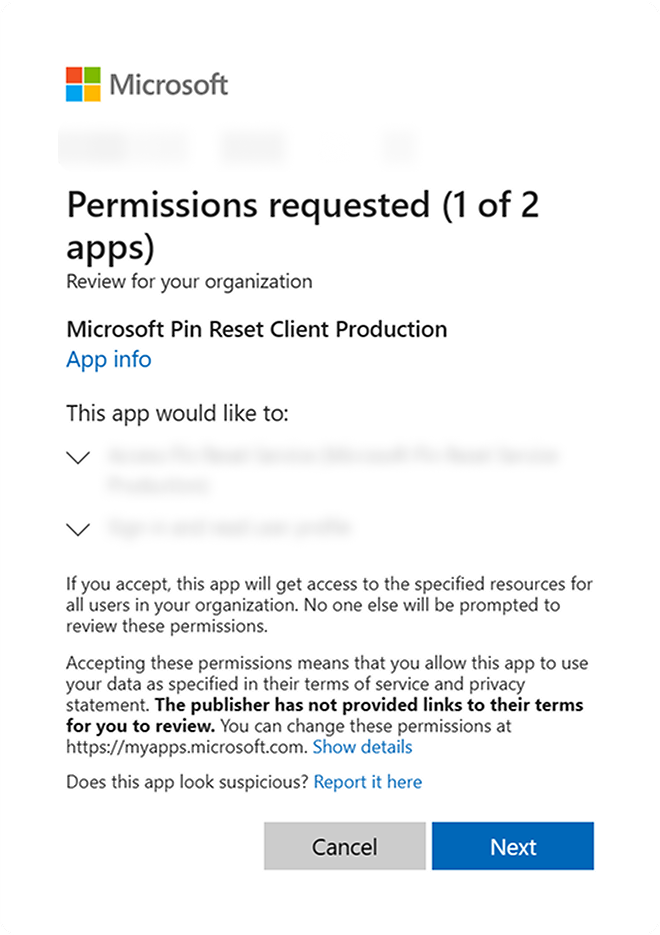
Task: Expand the first permission chevron
Action: pos(78,457)
